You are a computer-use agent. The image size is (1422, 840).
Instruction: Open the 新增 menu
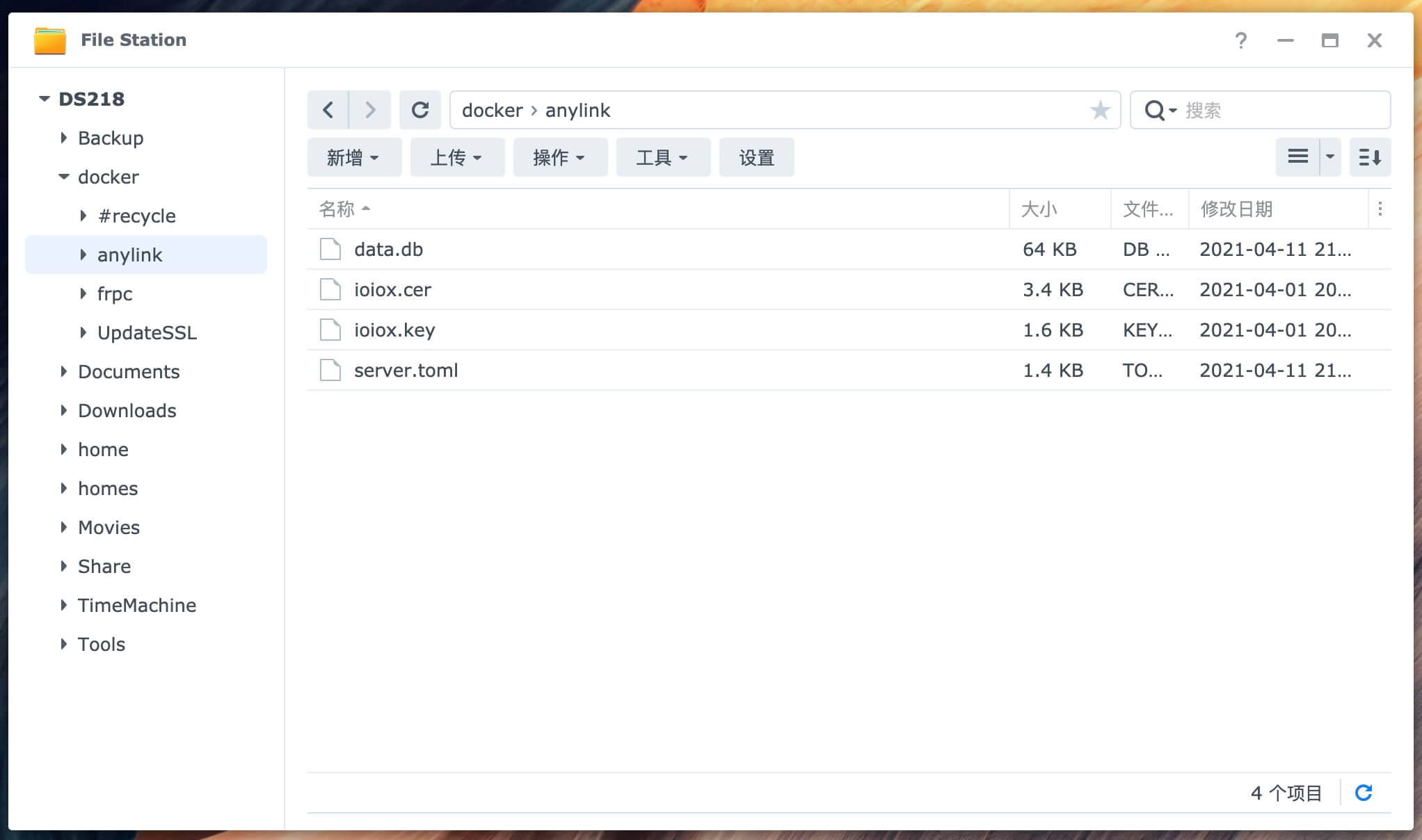[x=353, y=158]
